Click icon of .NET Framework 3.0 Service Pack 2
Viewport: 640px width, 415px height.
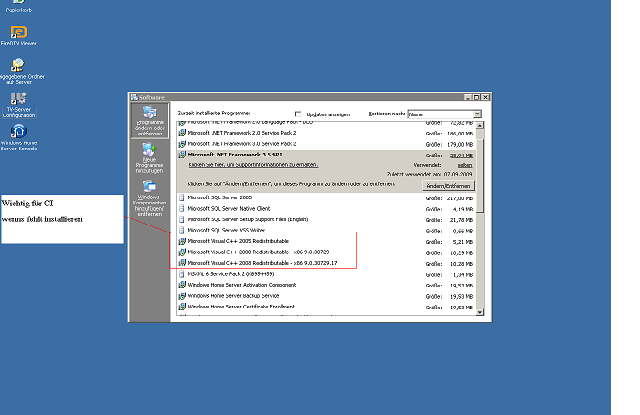[182, 144]
